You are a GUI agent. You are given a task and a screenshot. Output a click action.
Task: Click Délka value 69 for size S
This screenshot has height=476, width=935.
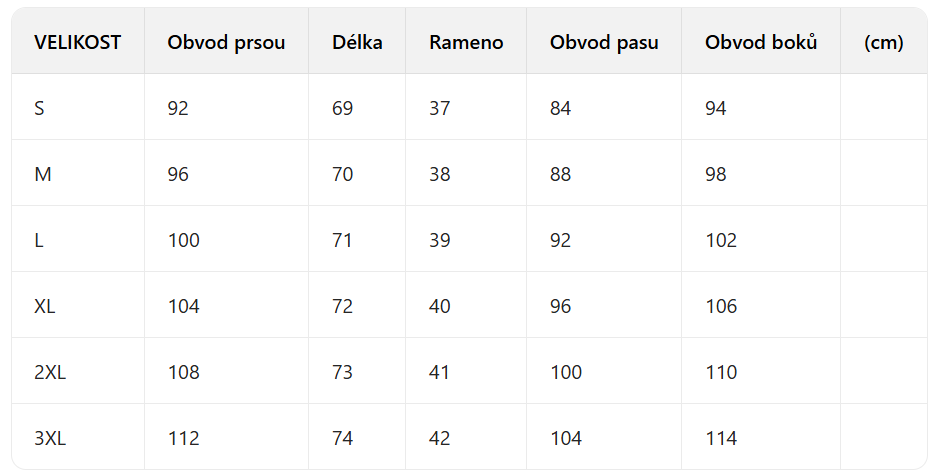[x=343, y=108]
